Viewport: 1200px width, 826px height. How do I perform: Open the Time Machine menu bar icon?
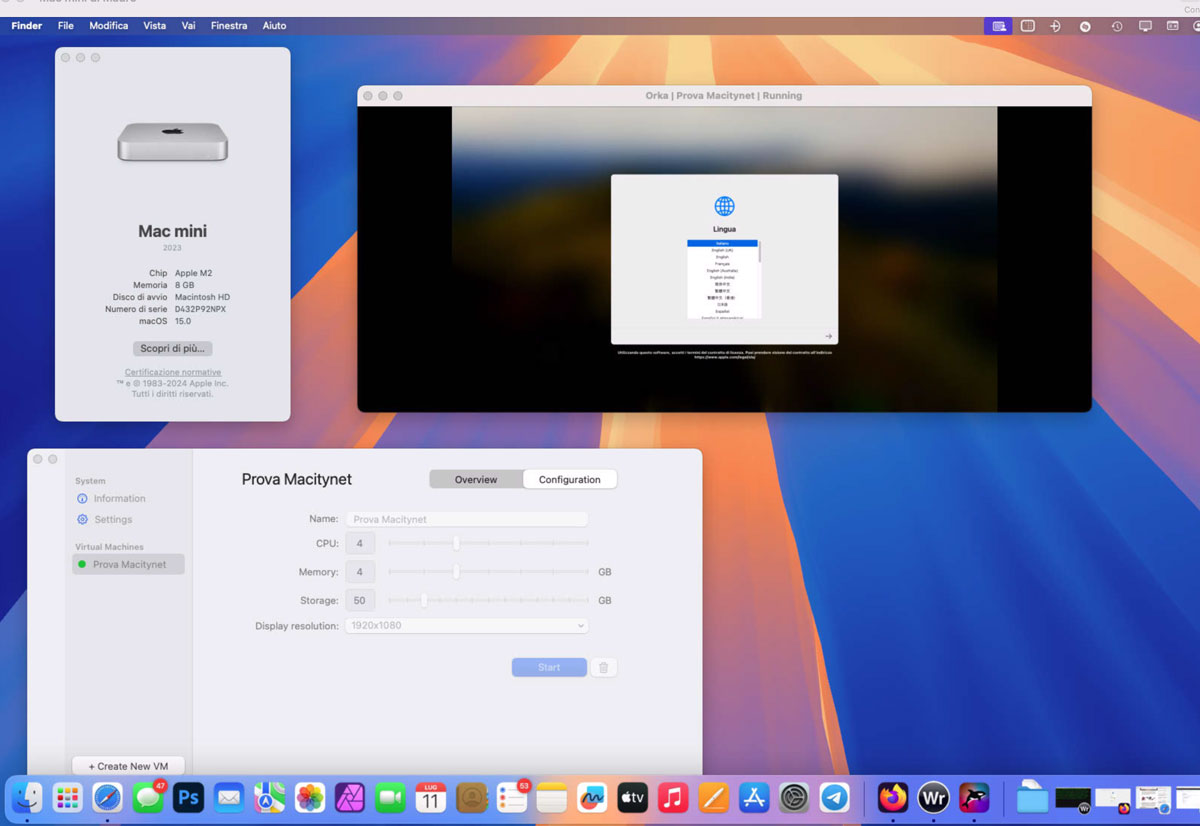coord(1117,26)
